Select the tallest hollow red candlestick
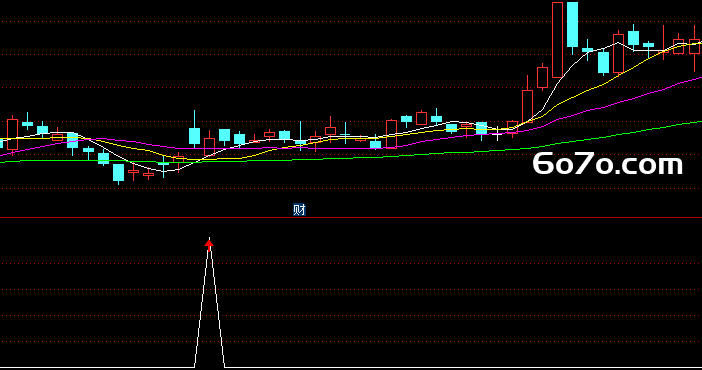This screenshot has height=370, width=702. pos(557,40)
